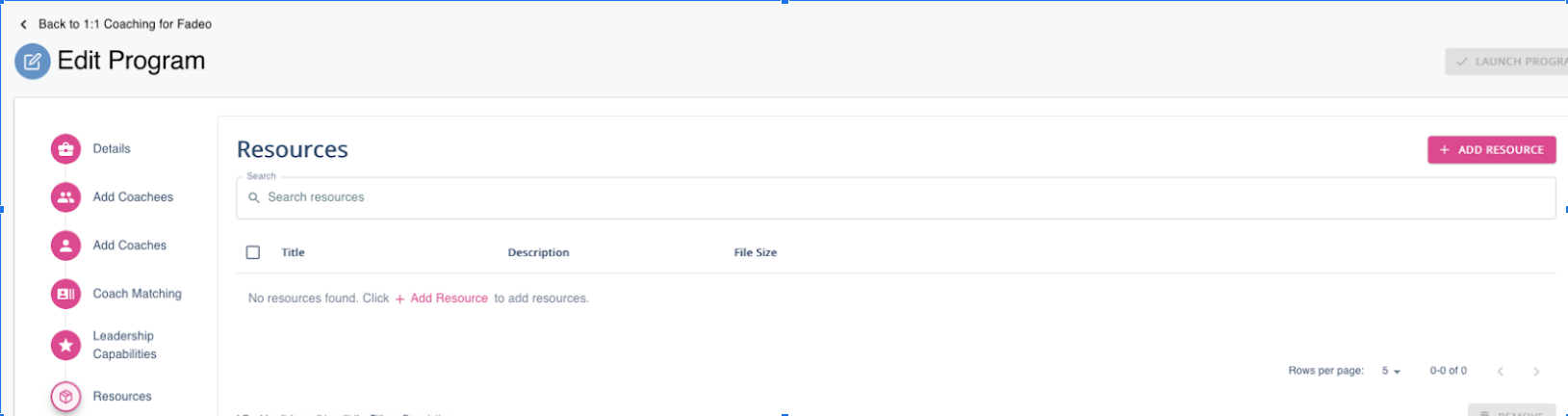
Task: Click the inline Add Resource link
Action: (x=442, y=299)
